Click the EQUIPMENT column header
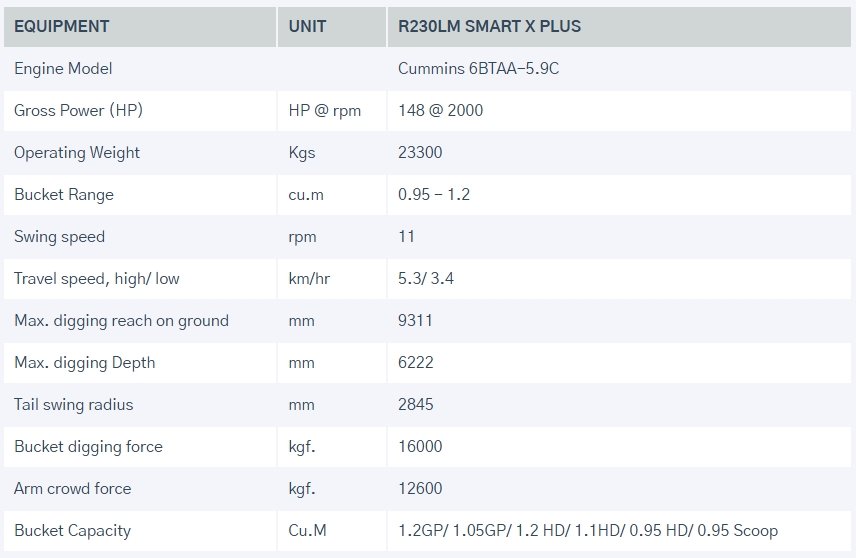856x558 pixels. (x=62, y=26)
